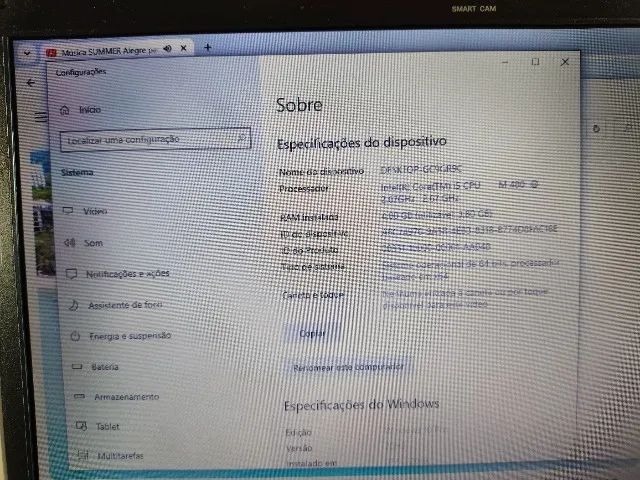Image resolution: width=640 pixels, height=480 pixels.
Task: Close the Música SUMMER Alegre tab
Action: coord(184,48)
